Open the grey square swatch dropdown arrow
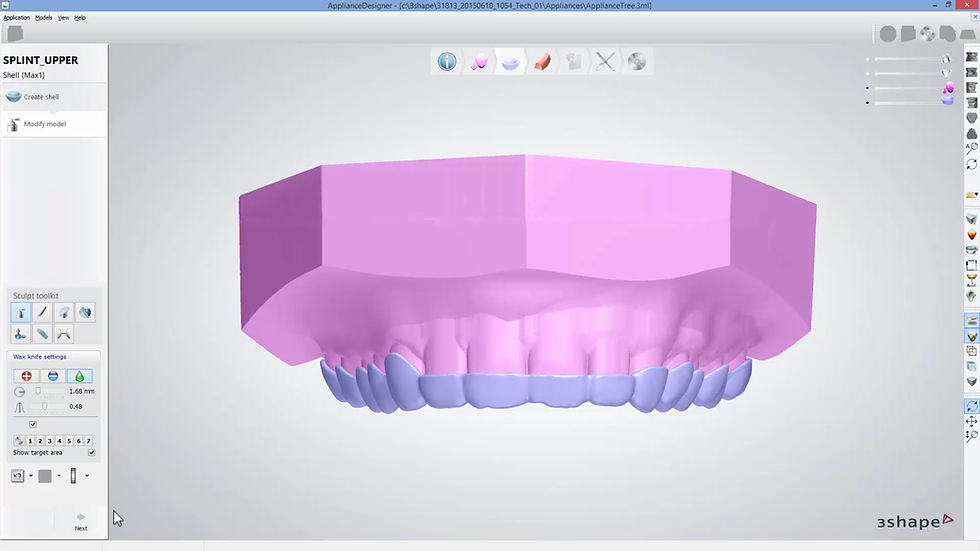This screenshot has height=551, width=980. (x=59, y=476)
